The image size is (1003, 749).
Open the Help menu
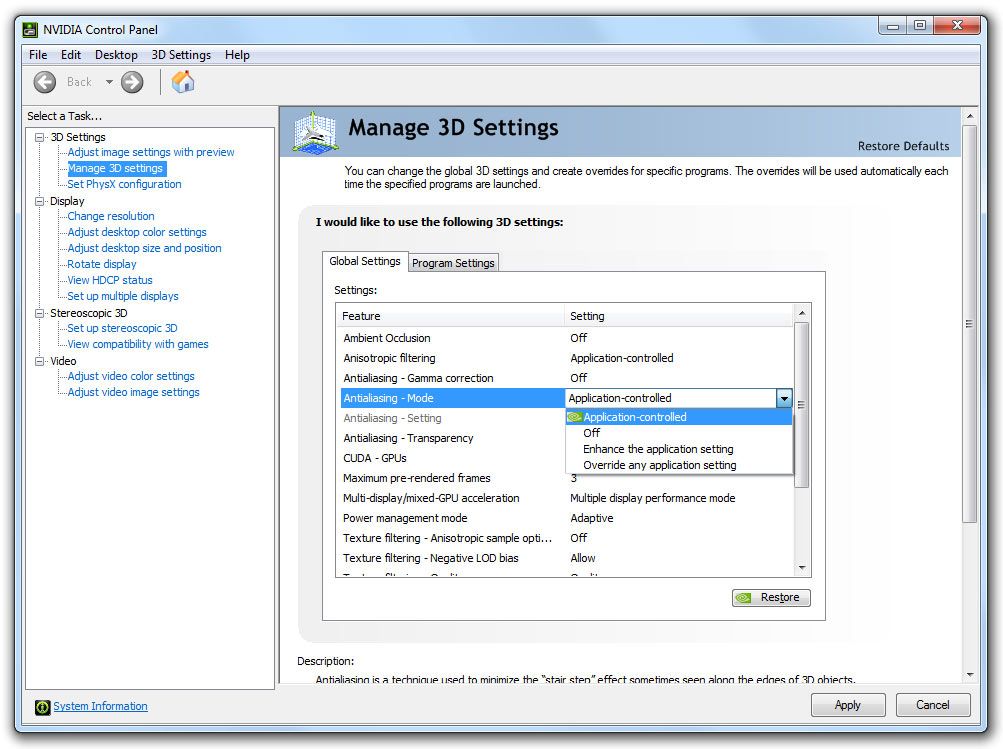pos(237,54)
